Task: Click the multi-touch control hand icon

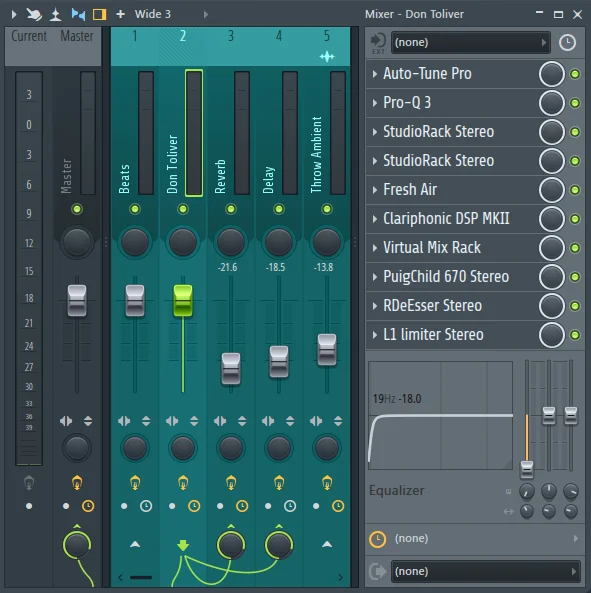Action: [x=34, y=14]
